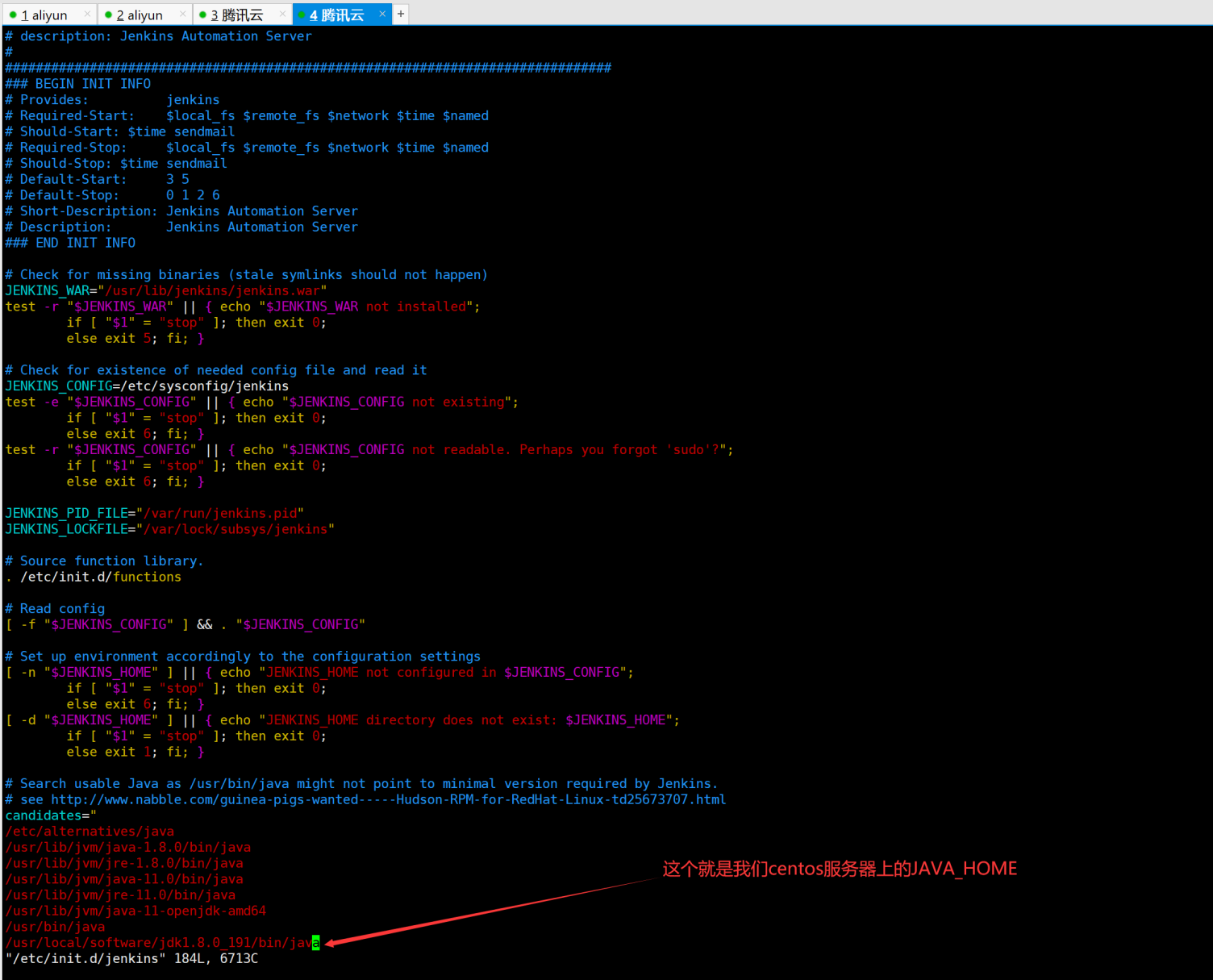Click green status dot on tab 1
The height and width of the screenshot is (980, 1213).
pos(13,15)
